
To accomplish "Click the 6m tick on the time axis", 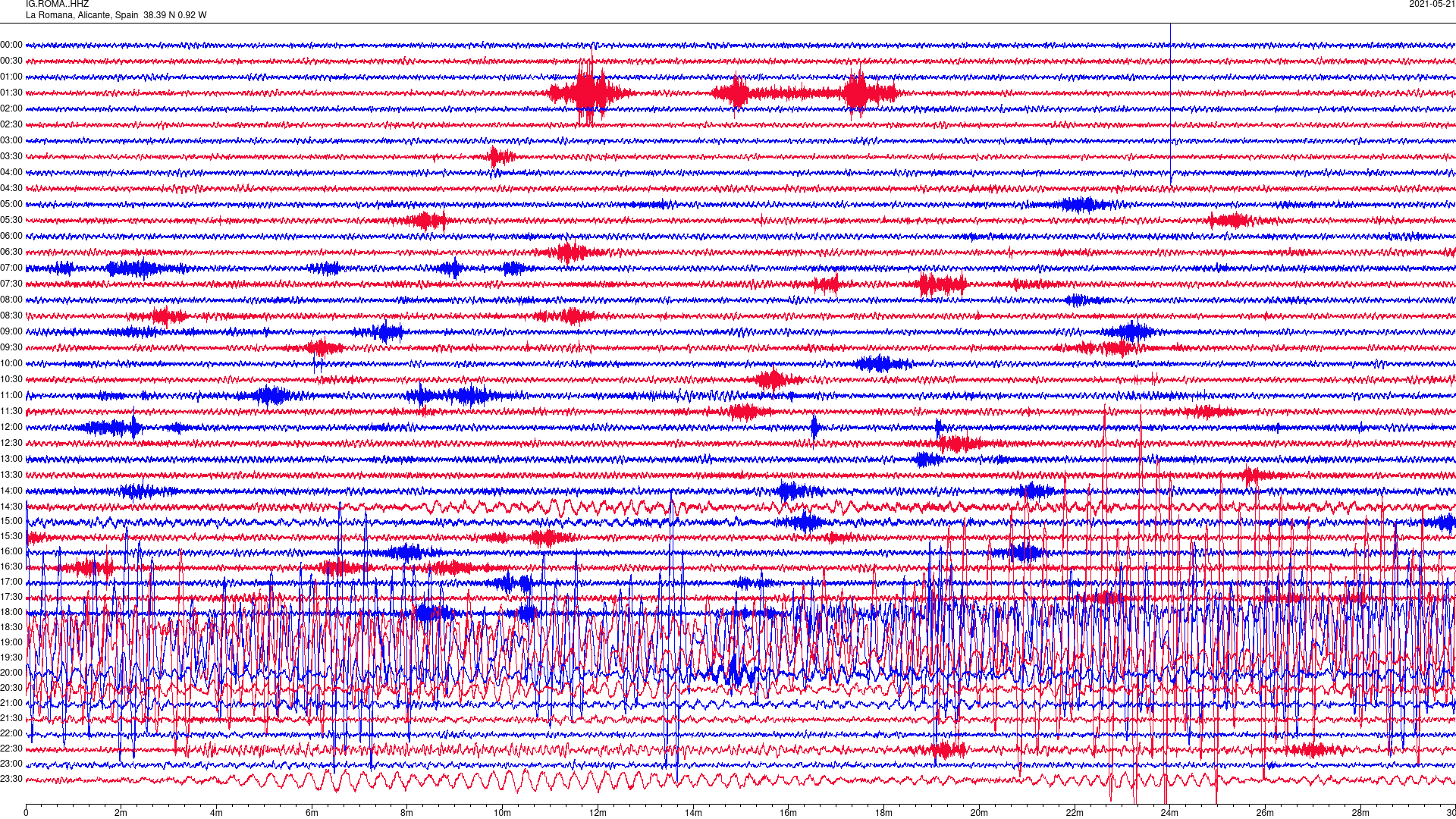I will (312, 813).
